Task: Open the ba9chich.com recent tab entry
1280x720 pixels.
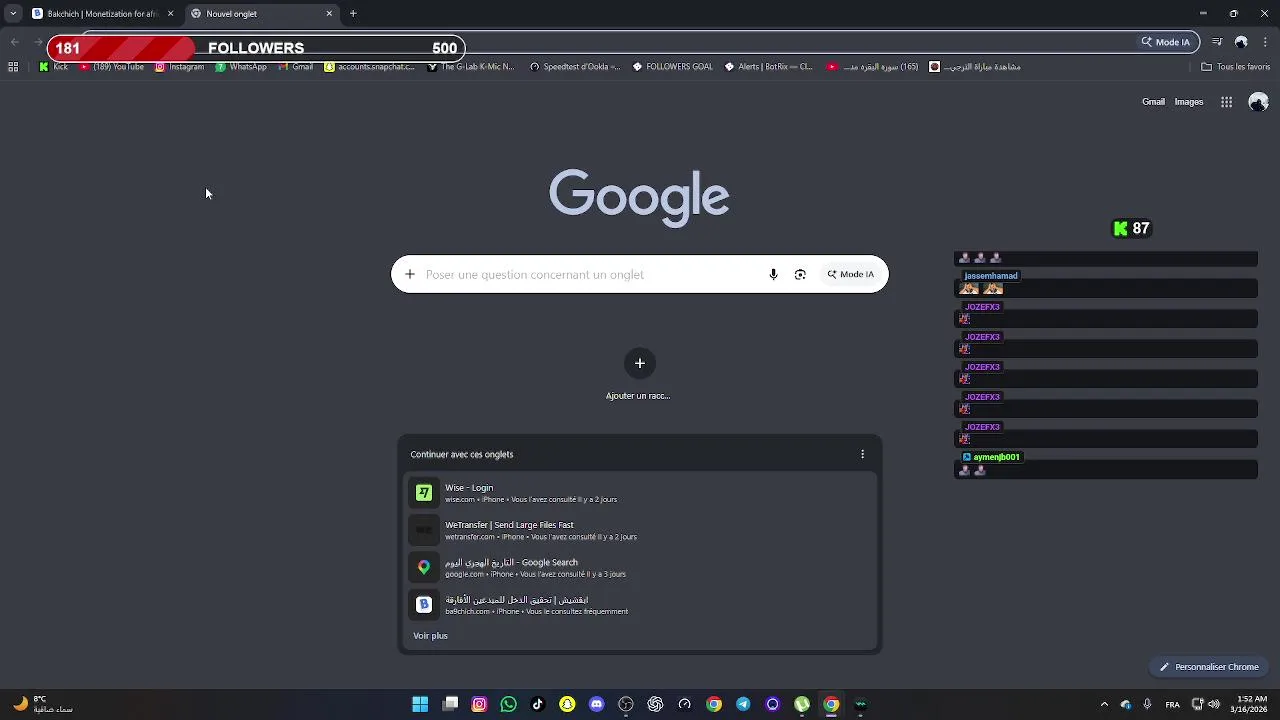Action: click(x=640, y=604)
